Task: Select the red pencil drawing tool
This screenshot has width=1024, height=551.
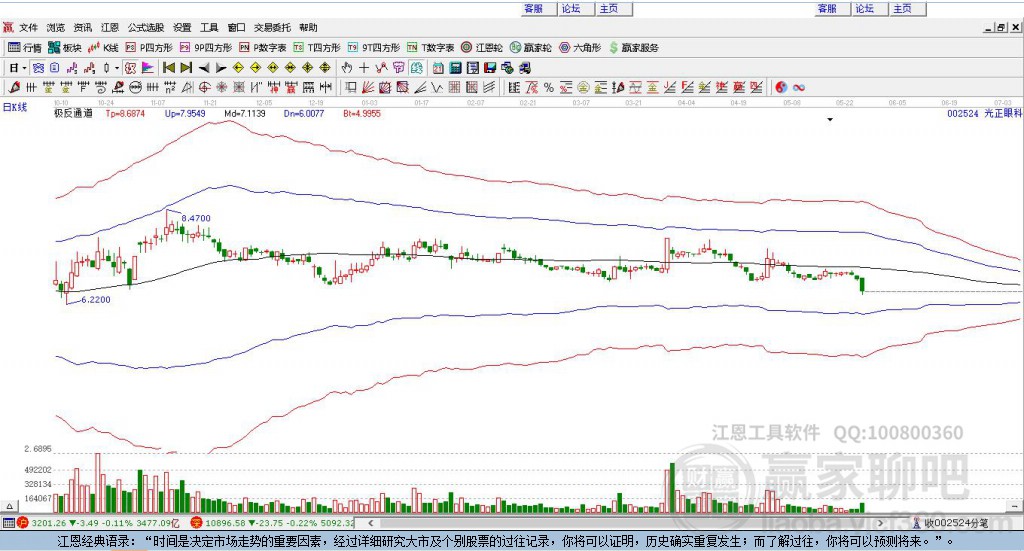Action: (x=14, y=87)
